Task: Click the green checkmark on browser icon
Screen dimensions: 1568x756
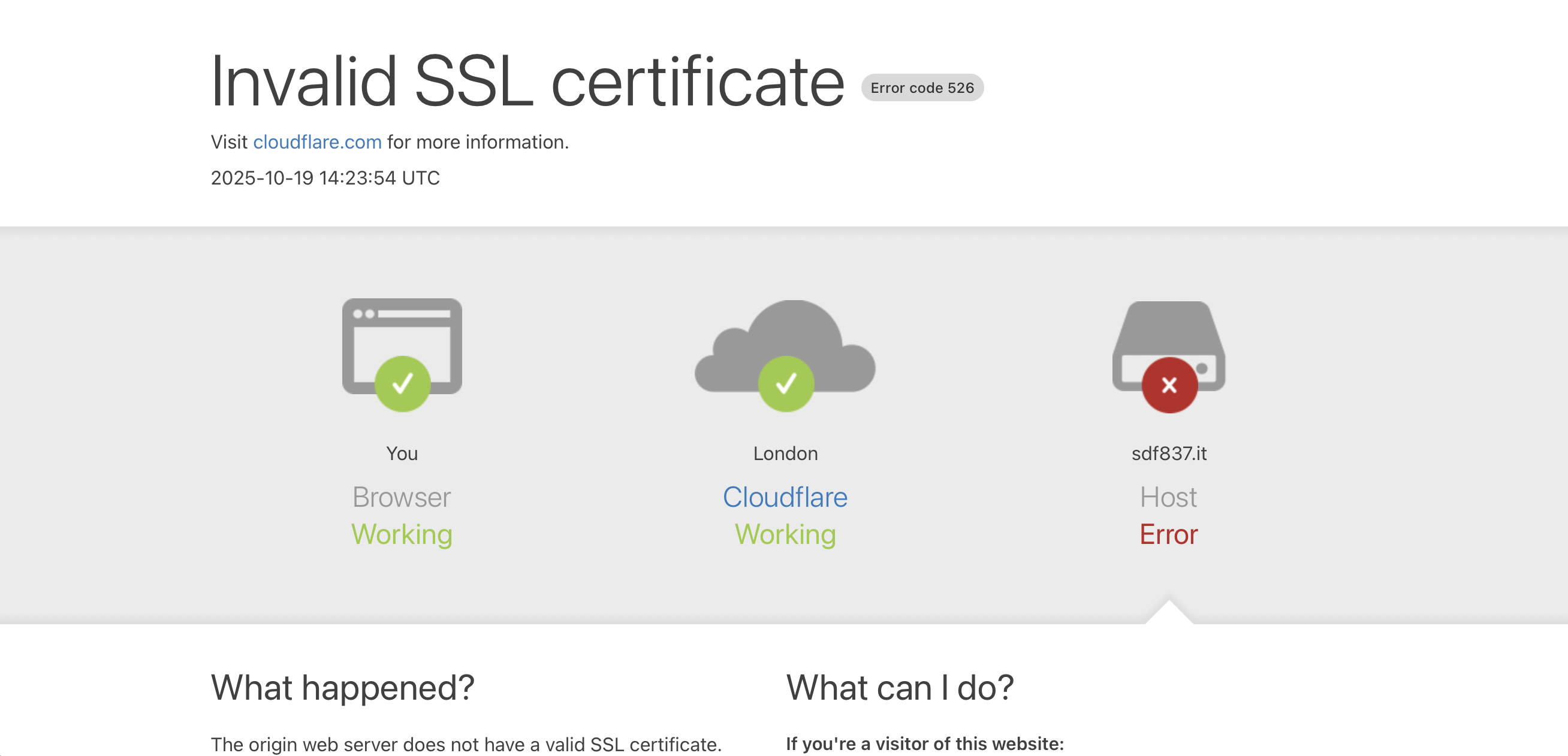Action: pos(402,384)
